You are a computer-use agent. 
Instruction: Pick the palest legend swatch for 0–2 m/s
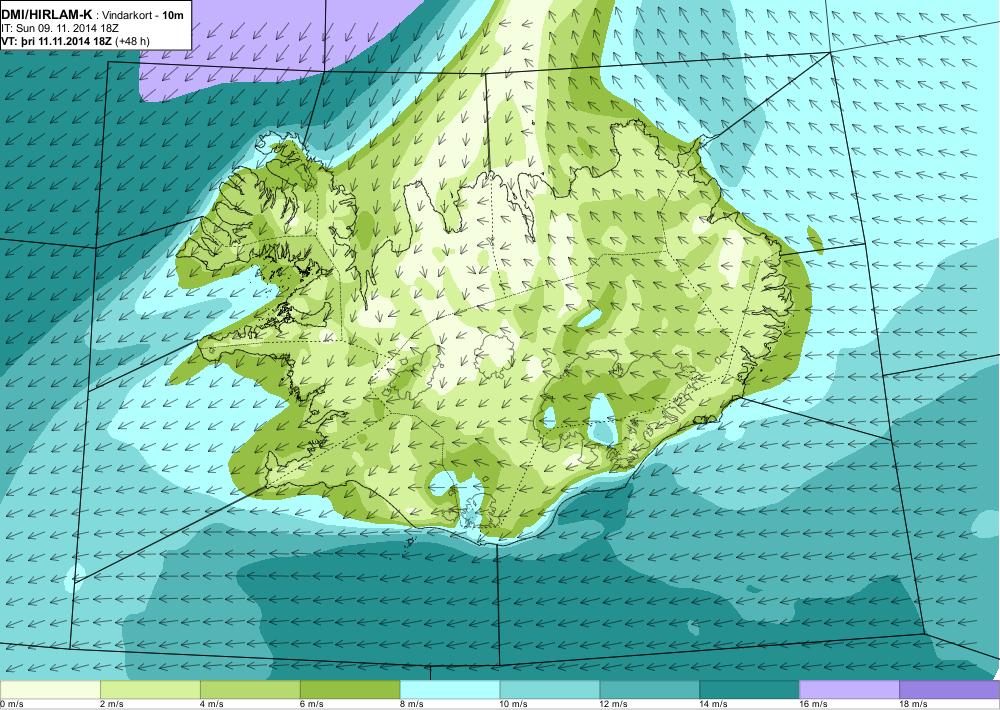[x=50, y=690]
